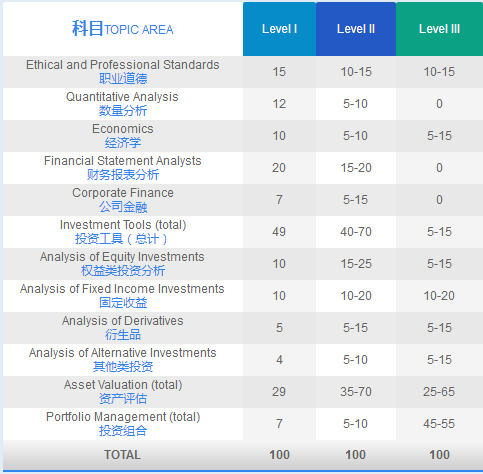Open the 经济学 link
This screenshot has width=483, height=474.
coord(123,143)
